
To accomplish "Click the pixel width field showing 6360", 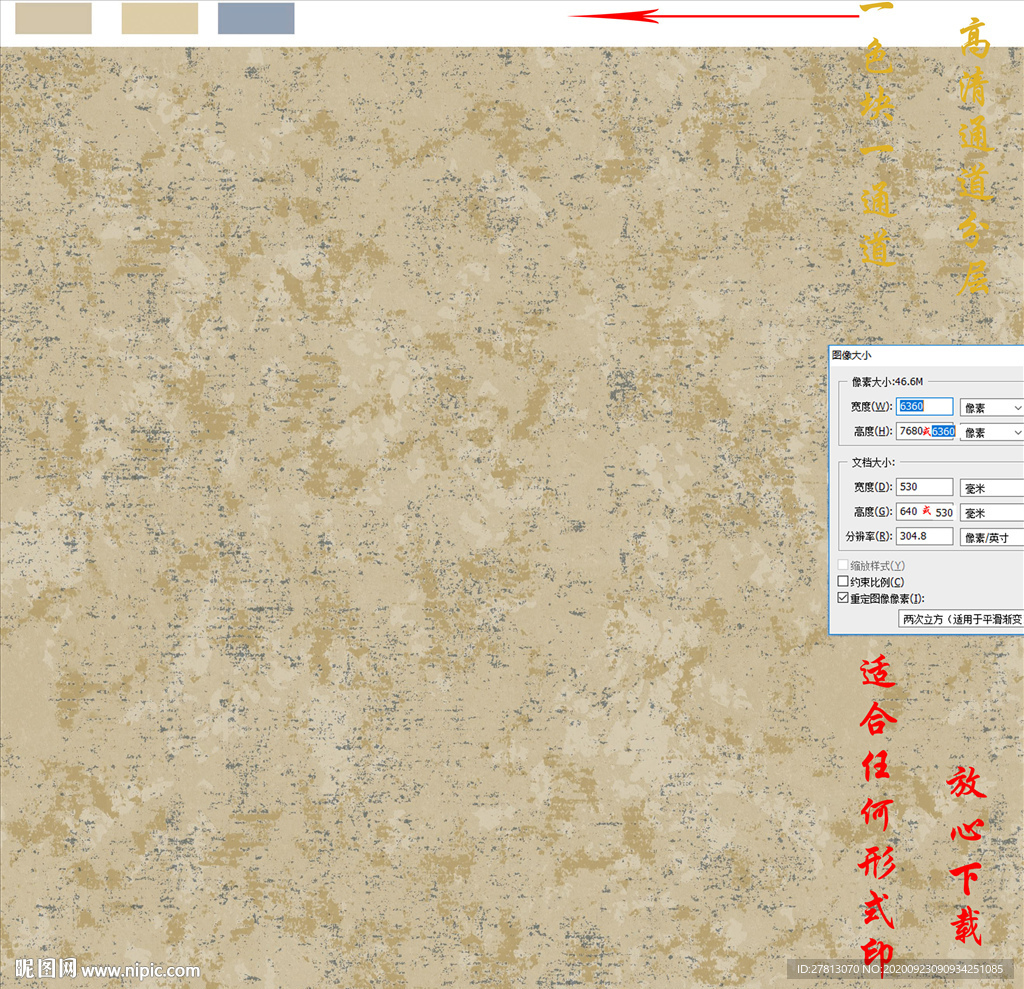I will (924, 406).
